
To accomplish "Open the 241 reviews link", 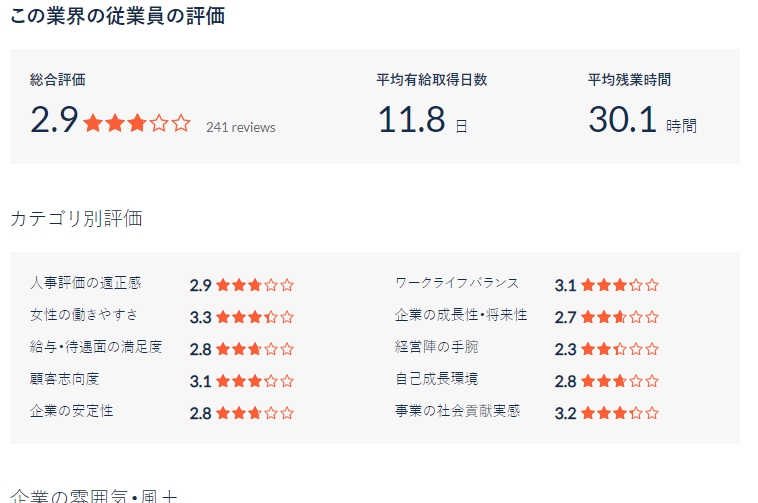I will coord(241,127).
